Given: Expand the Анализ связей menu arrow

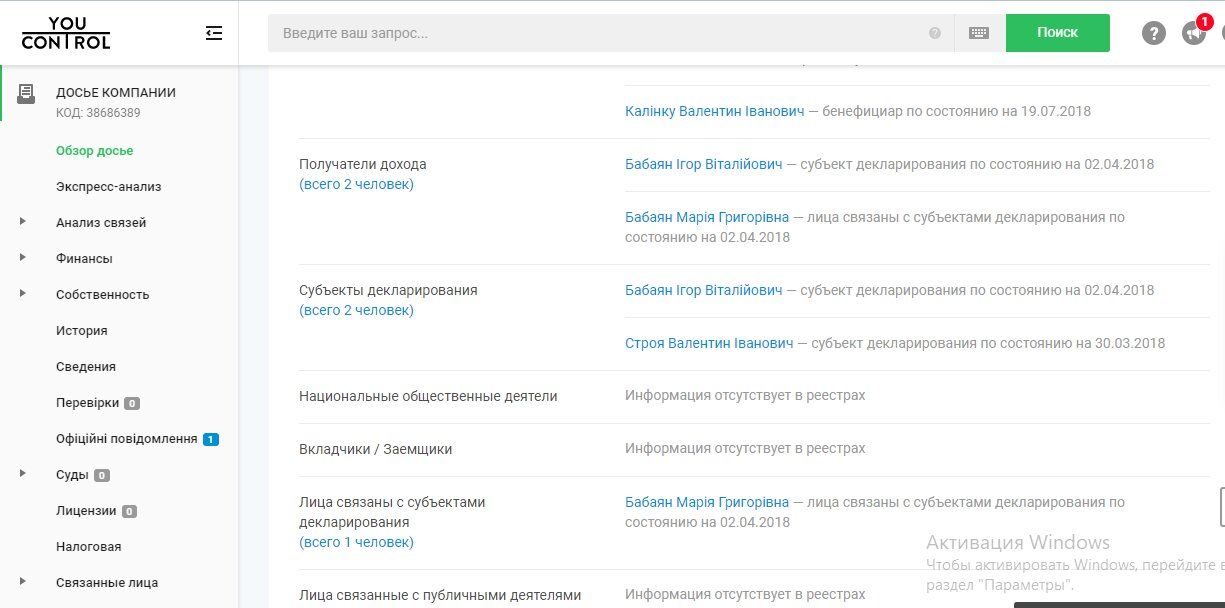Looking at the screenshot, I should tap(23, 222).
